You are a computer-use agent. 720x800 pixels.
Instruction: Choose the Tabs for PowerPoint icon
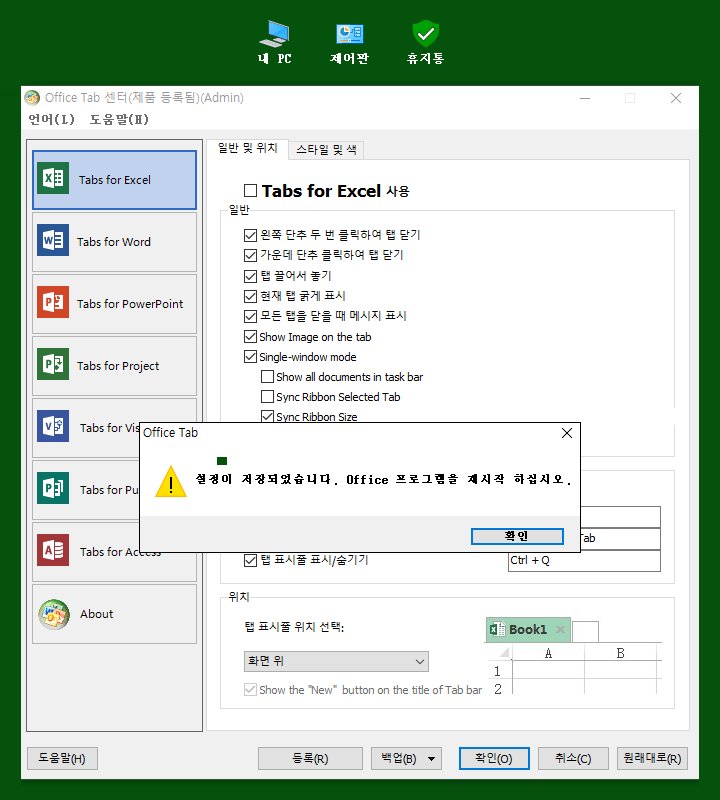pos(53,302)
